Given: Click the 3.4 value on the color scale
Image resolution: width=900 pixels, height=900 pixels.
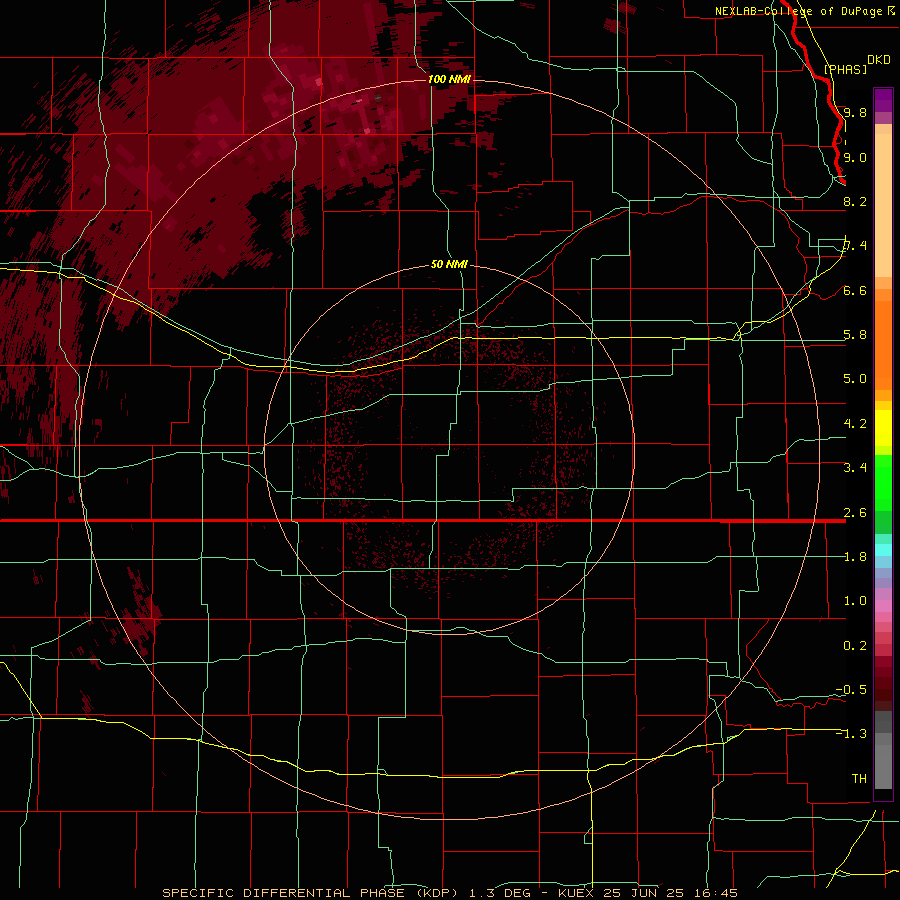Looking at the screenshot, I should coord(855,468).
